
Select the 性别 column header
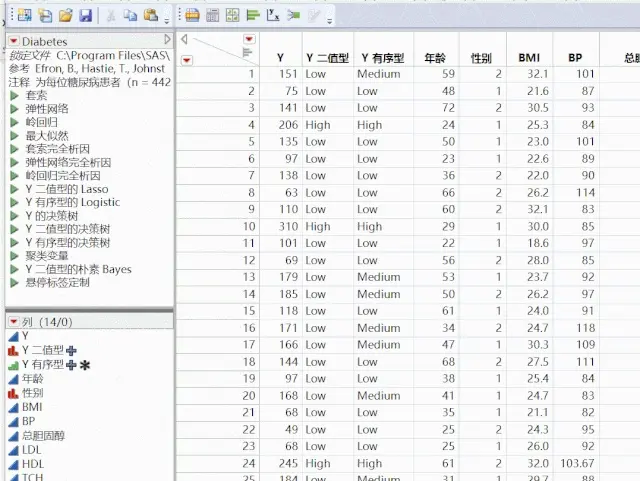481,58
